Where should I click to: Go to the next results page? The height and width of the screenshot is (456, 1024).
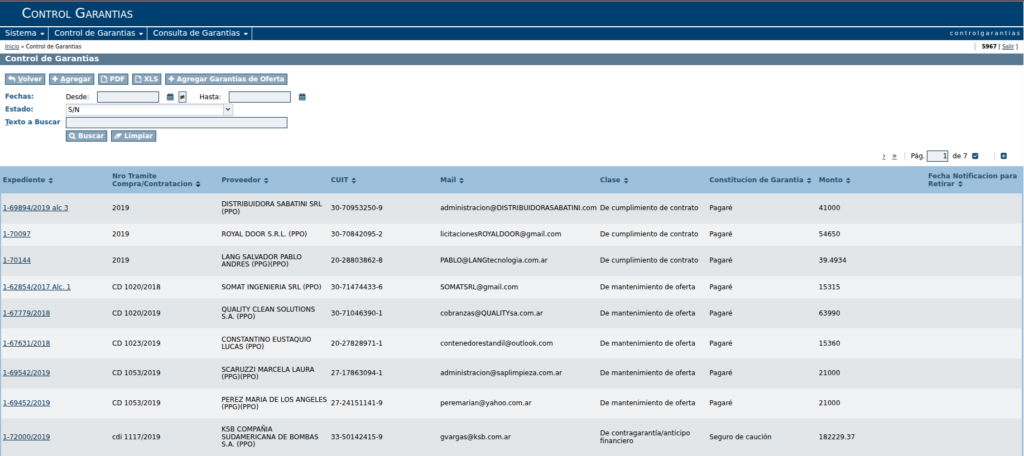tap(884, 156)
